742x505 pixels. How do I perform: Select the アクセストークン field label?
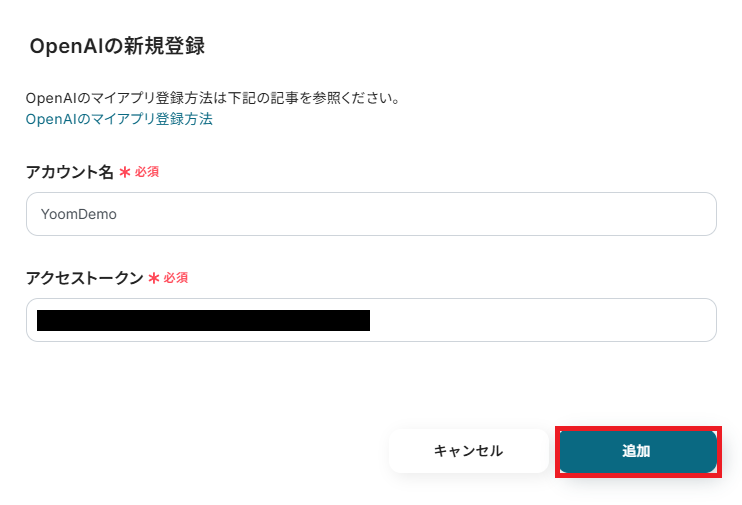[85, 278]
